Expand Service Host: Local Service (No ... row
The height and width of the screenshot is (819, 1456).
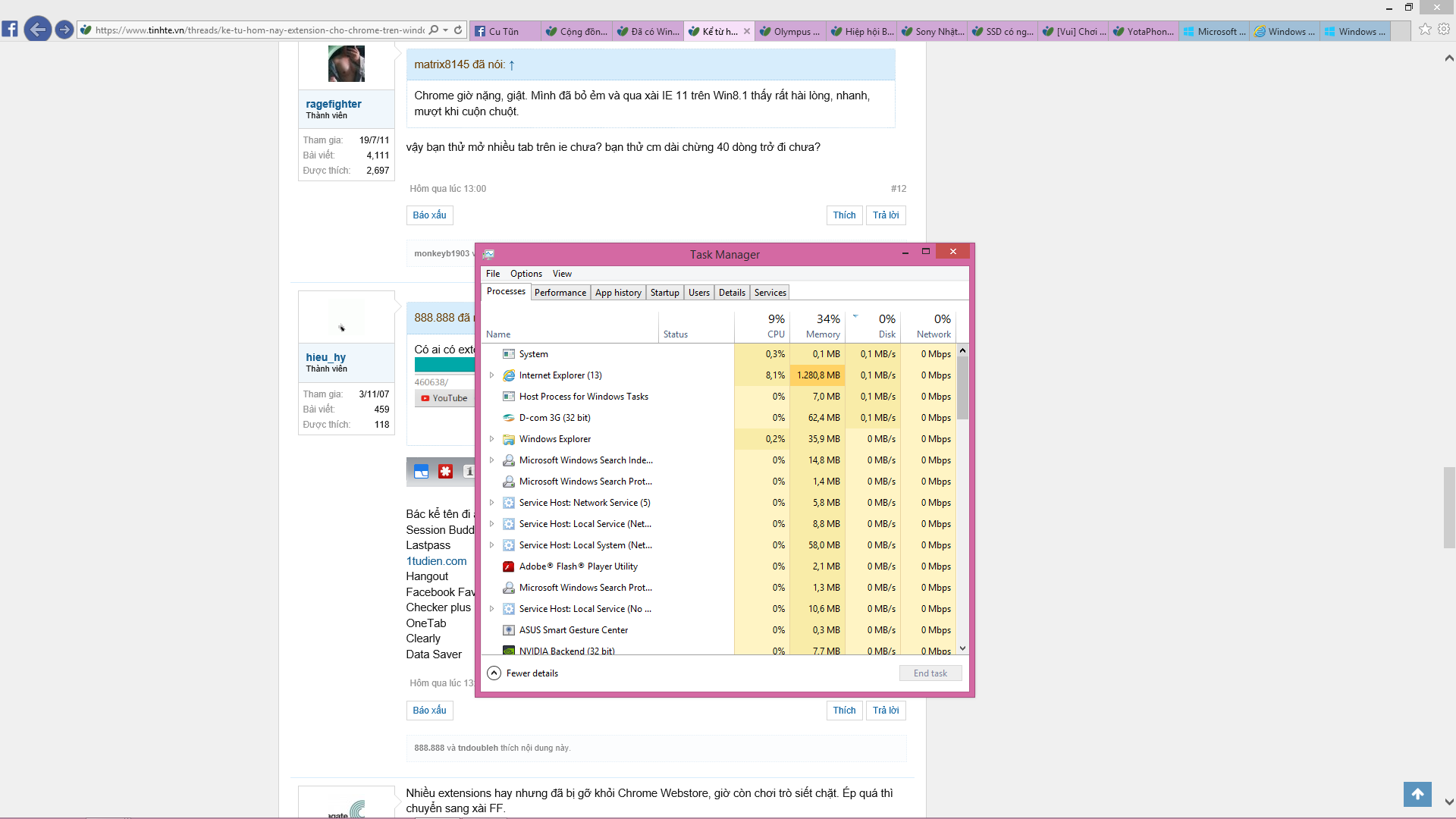click(x=491, y=609)
